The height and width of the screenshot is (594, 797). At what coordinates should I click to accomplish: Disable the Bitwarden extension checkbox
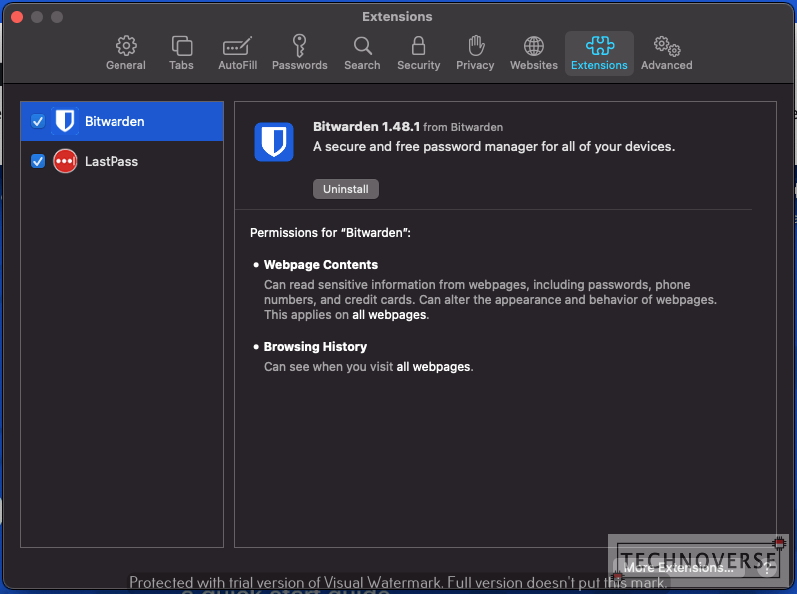coord(38,121)
